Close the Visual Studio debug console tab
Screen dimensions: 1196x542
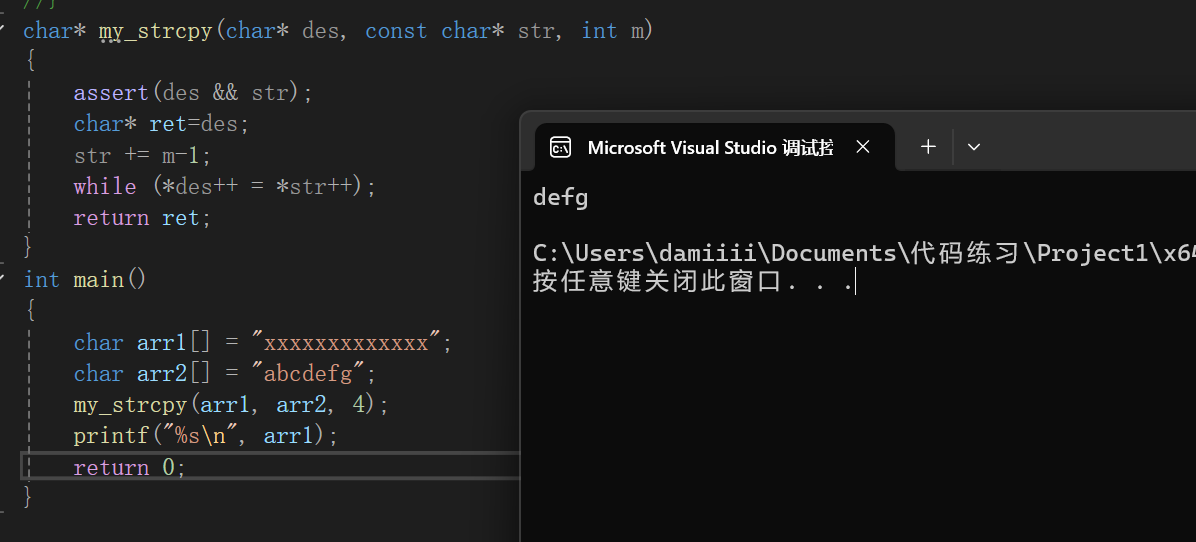click(863, 147)
